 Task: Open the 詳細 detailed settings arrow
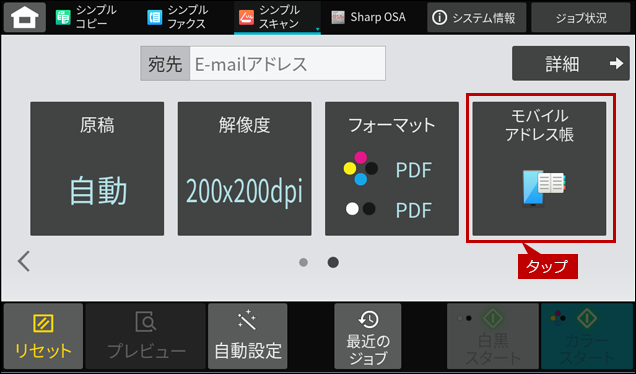tap(571, 63)
